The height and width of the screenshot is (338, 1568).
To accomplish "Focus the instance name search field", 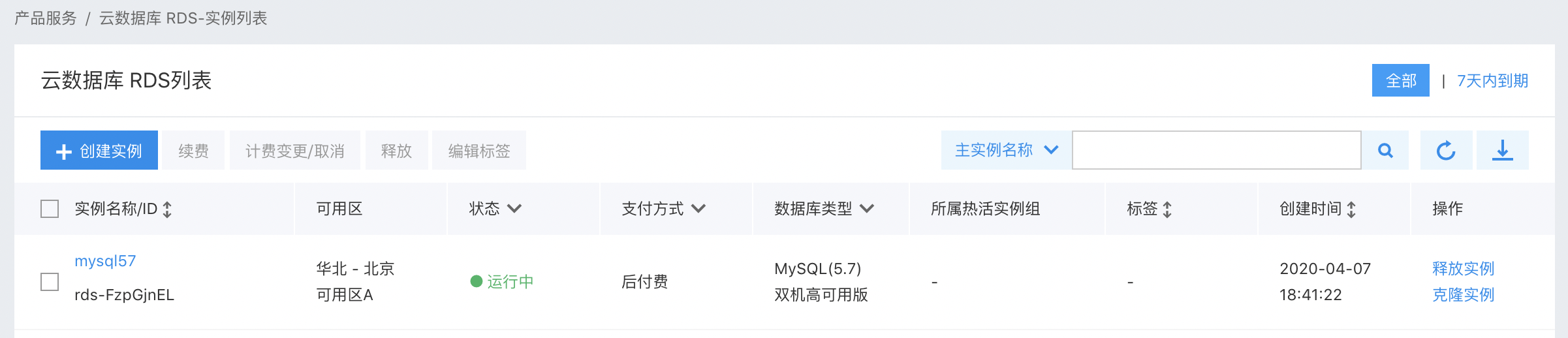I will [1217, 150].
